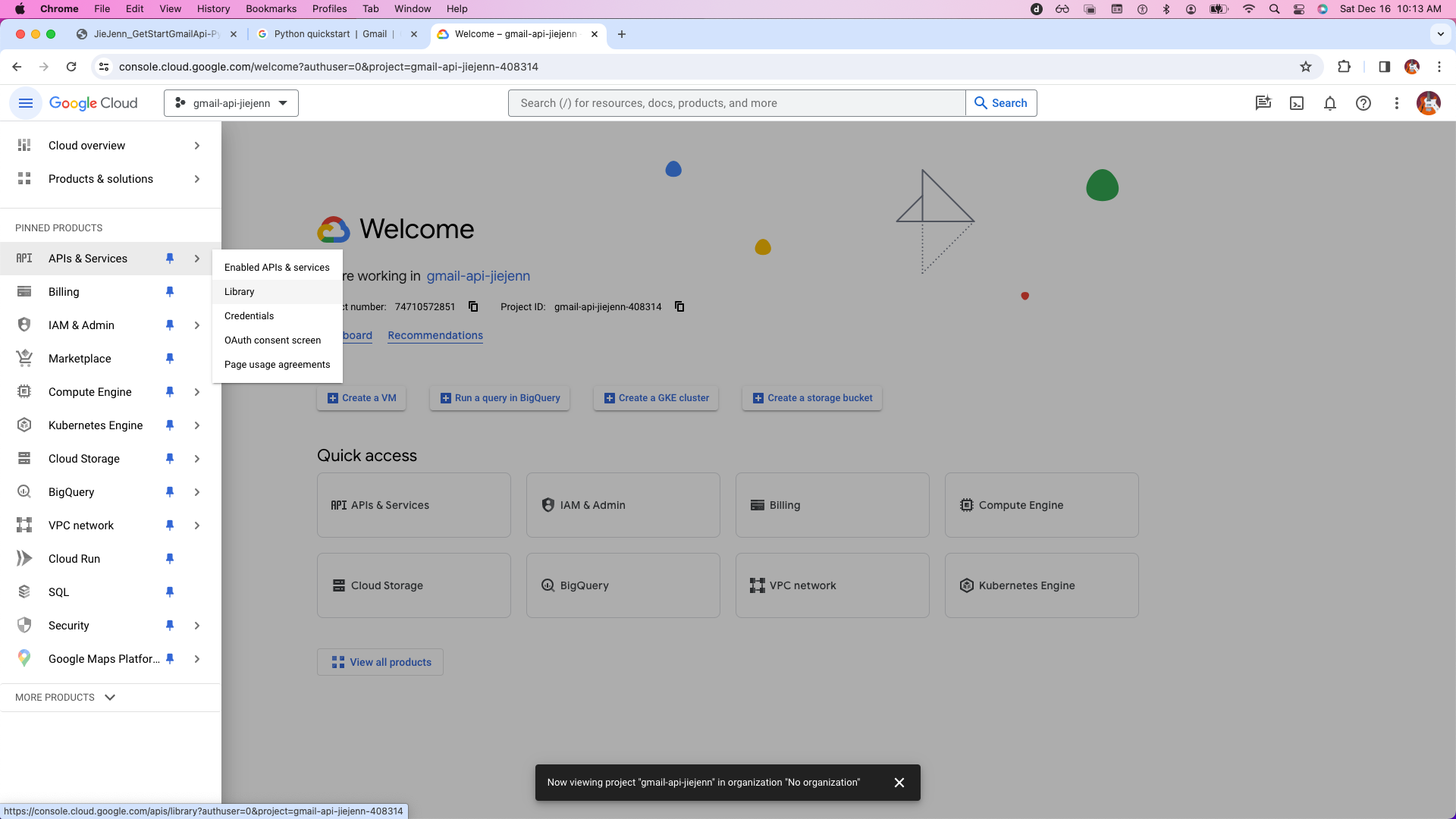The height and width of the screenshot is (819, 1456).
Task: Click Create a storage bucket
Action: click(x=812, y=398)
